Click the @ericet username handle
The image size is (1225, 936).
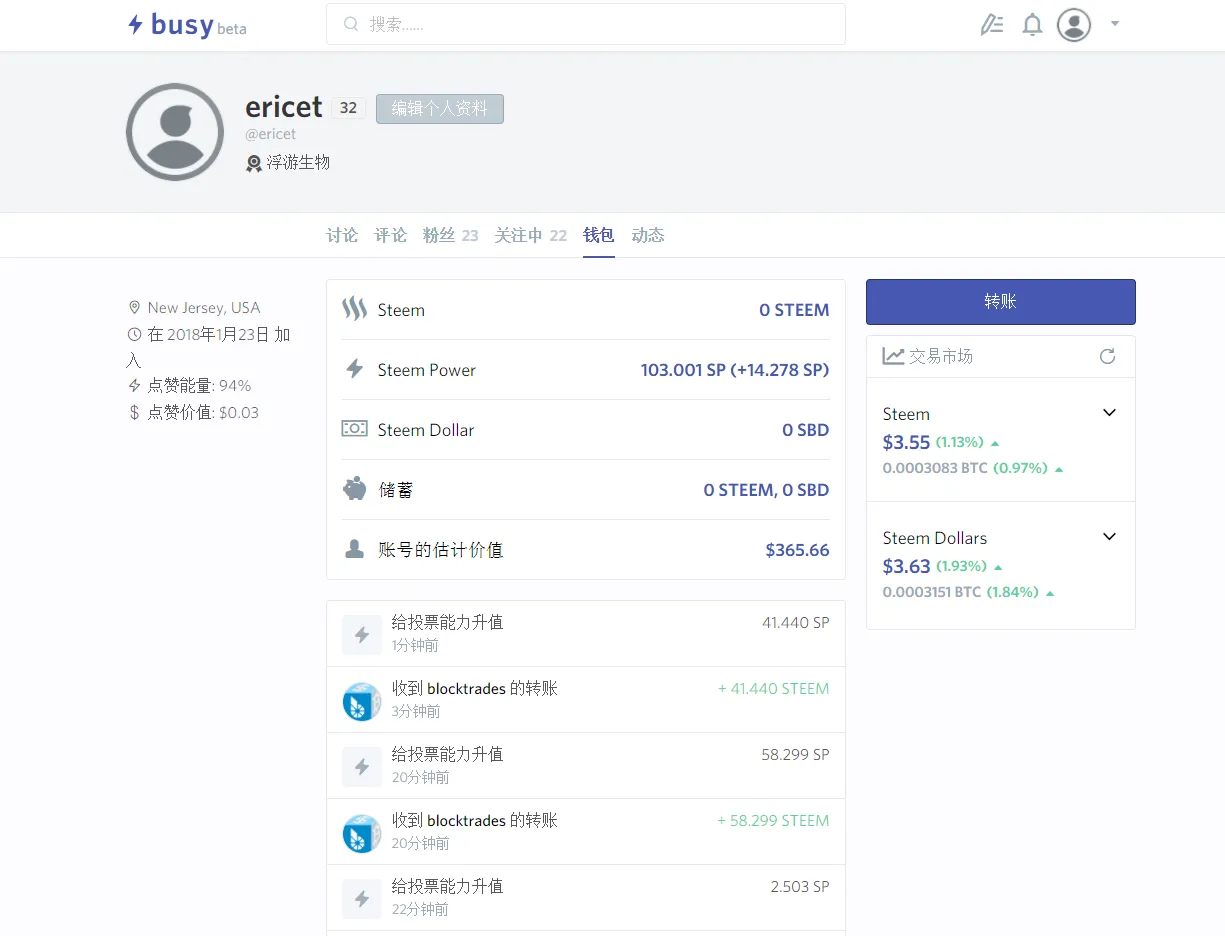(x=271, y=134)
